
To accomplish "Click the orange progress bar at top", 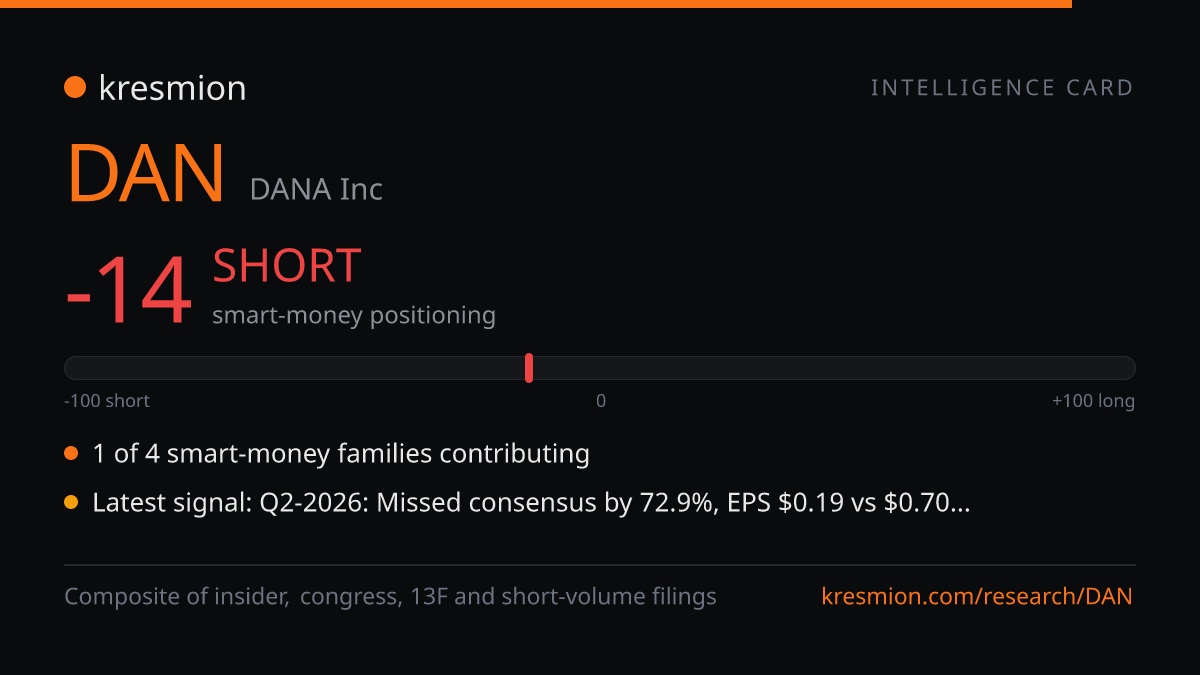I will (x=536, y=4).
